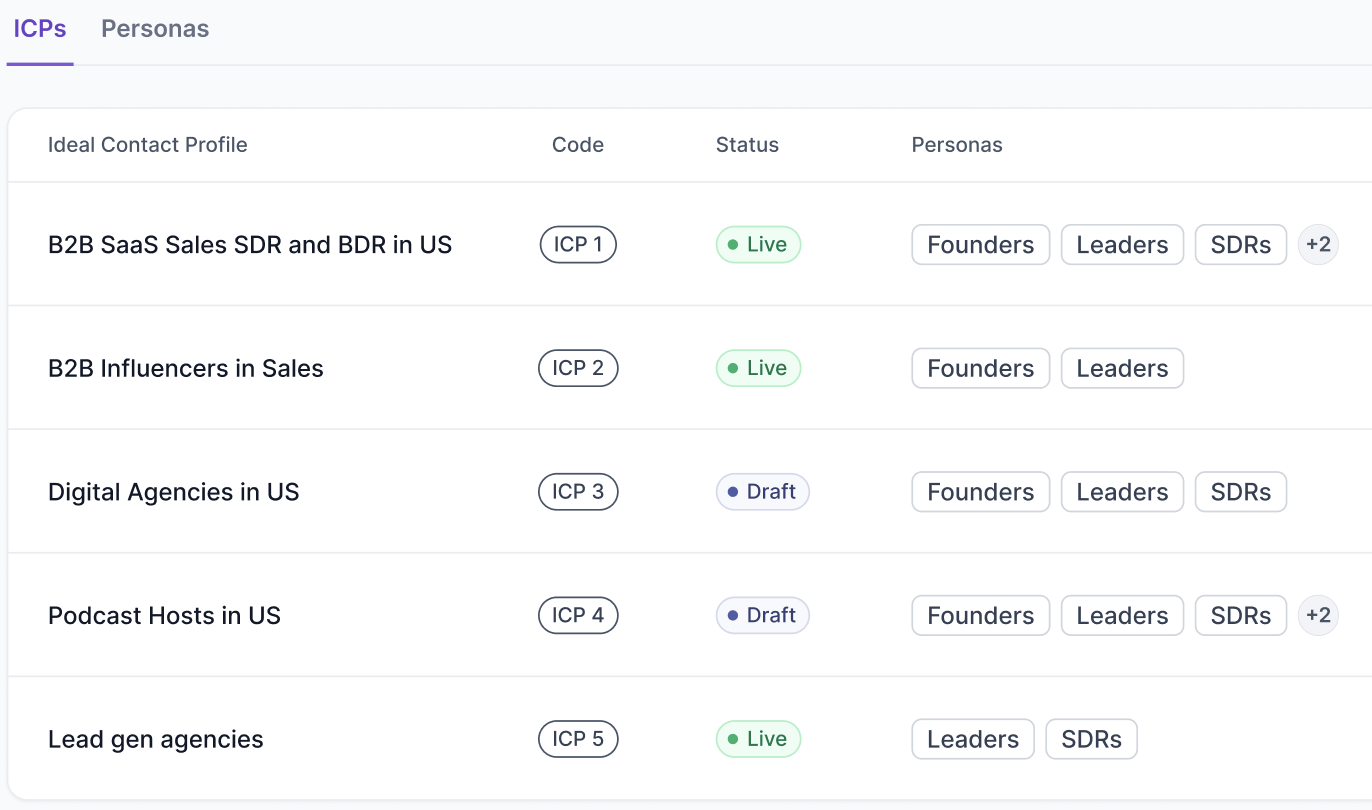Click the Founders persona chip for ICP 2
Image resolution: width=1372 pixels, height=810 pixels.
980,369
